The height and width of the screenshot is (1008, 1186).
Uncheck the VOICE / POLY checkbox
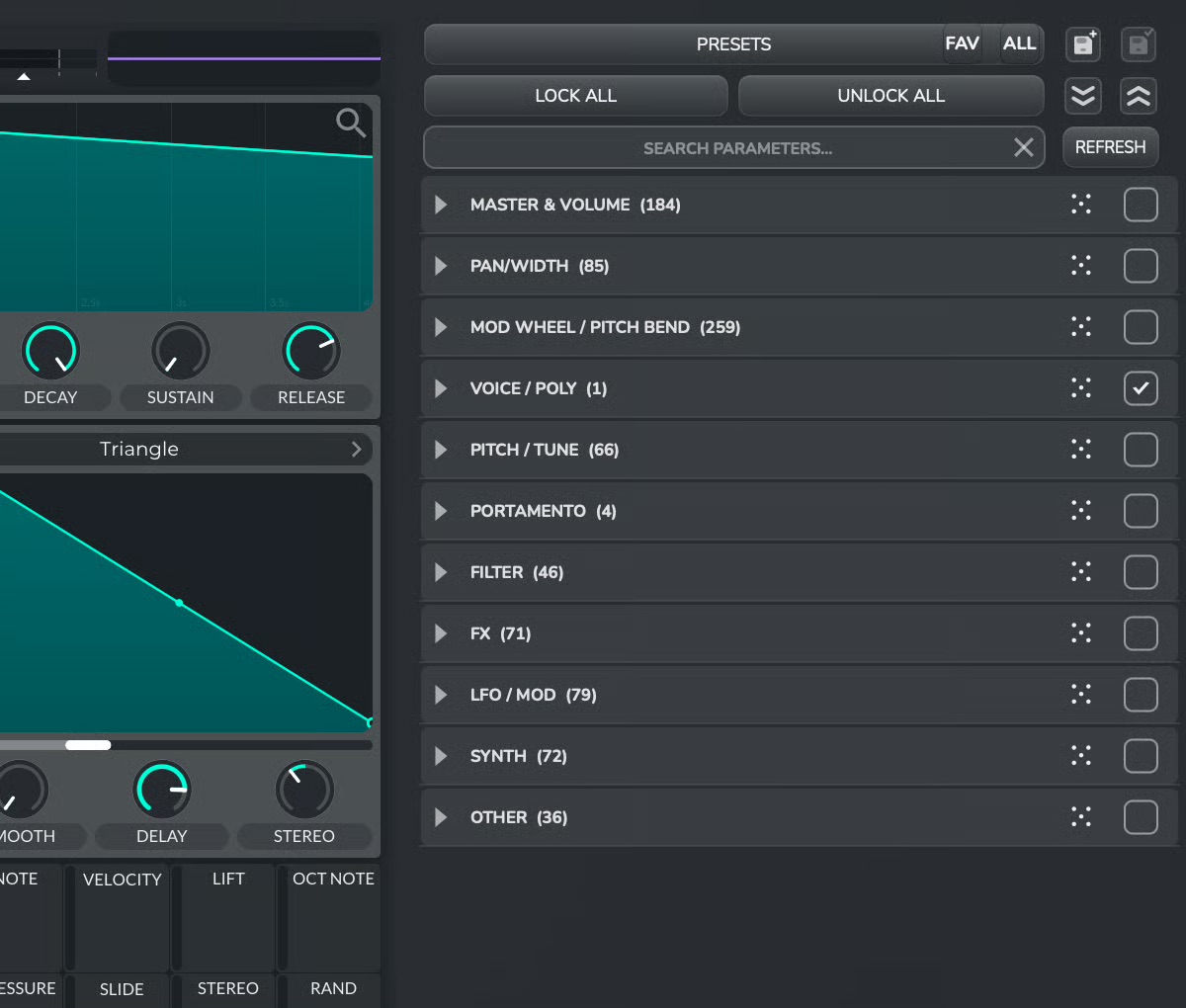click(x=1141, y=388)
